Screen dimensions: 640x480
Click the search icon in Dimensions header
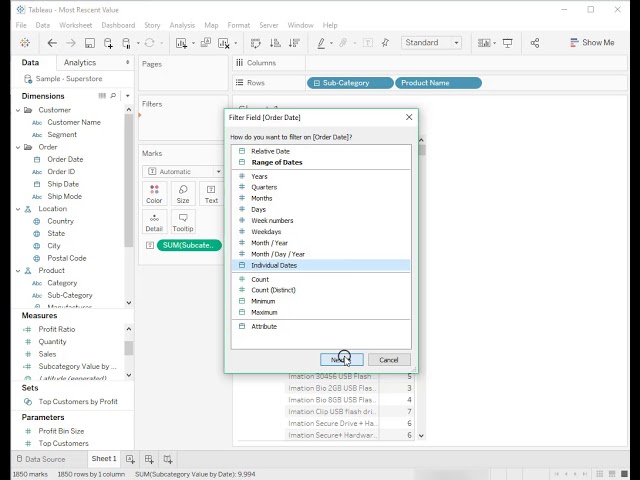click(x=113, y=96)
